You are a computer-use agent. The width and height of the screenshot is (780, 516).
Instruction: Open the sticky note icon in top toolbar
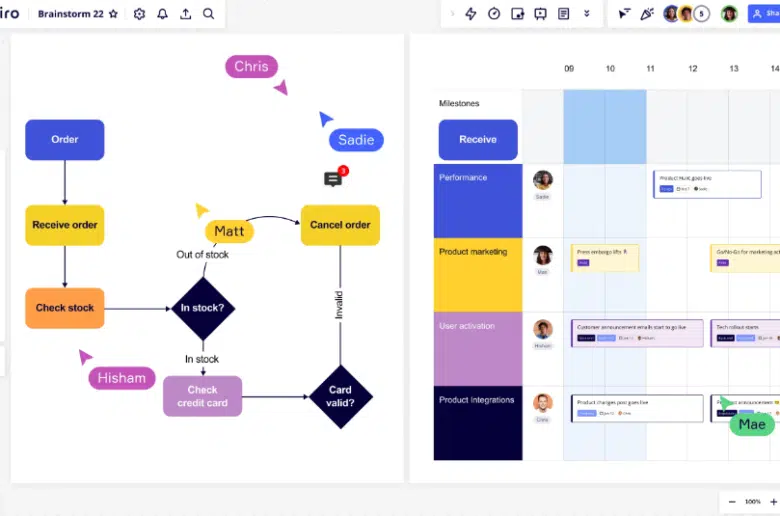point(517,14)
